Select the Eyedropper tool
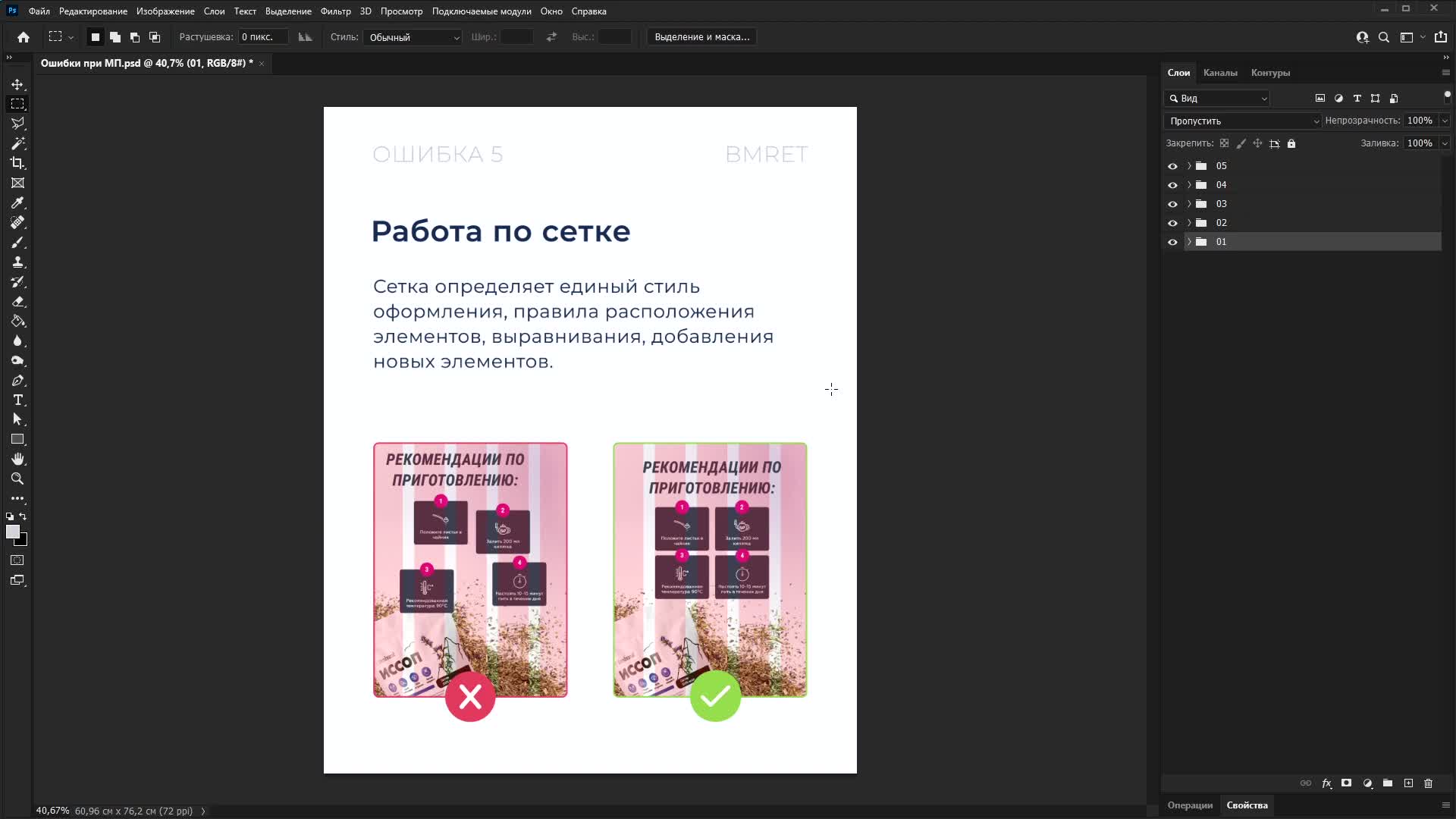The image size is (1456, 819). coord(17,202)
